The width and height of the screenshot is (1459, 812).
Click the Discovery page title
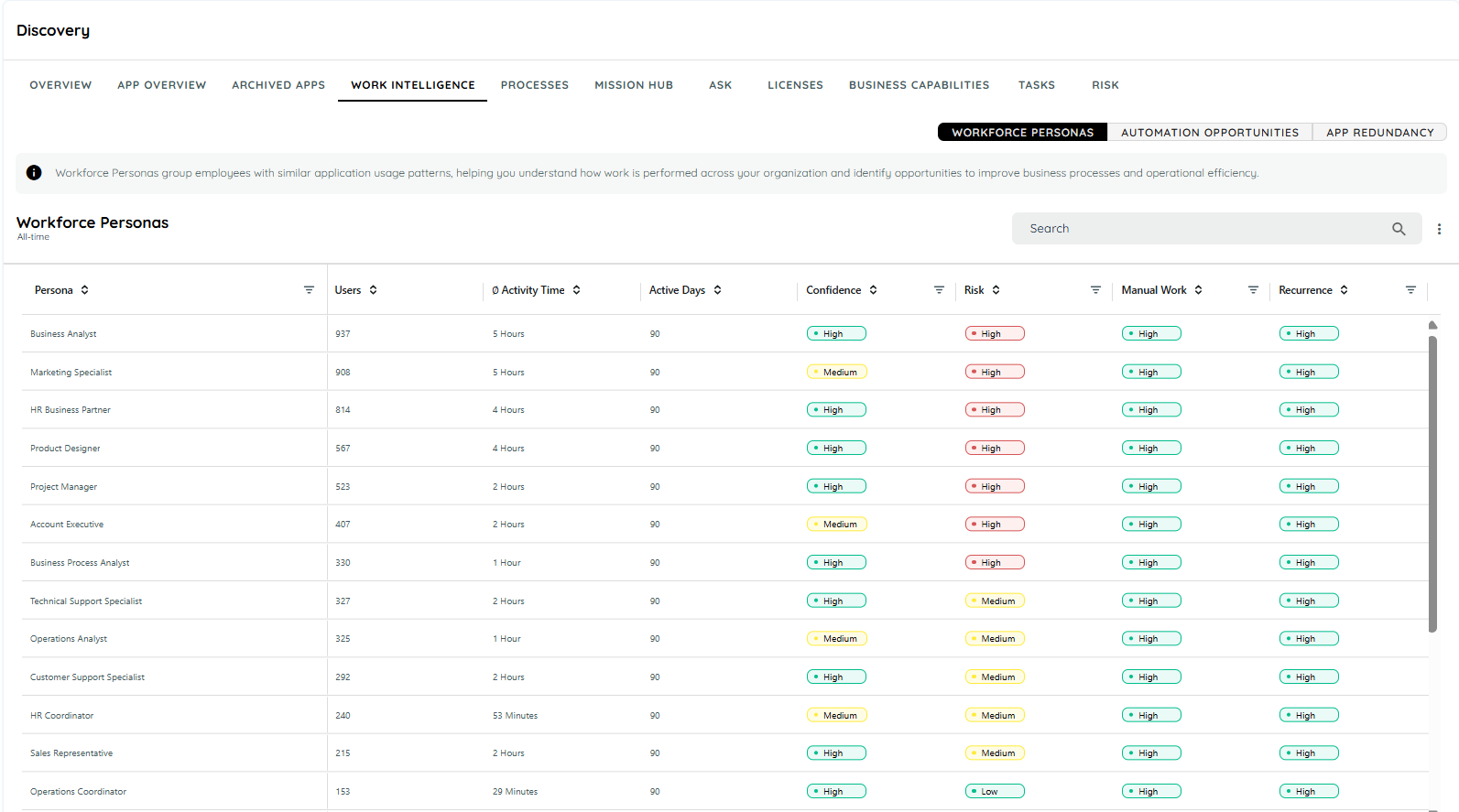pyautogui.click(x=53, y=30)
